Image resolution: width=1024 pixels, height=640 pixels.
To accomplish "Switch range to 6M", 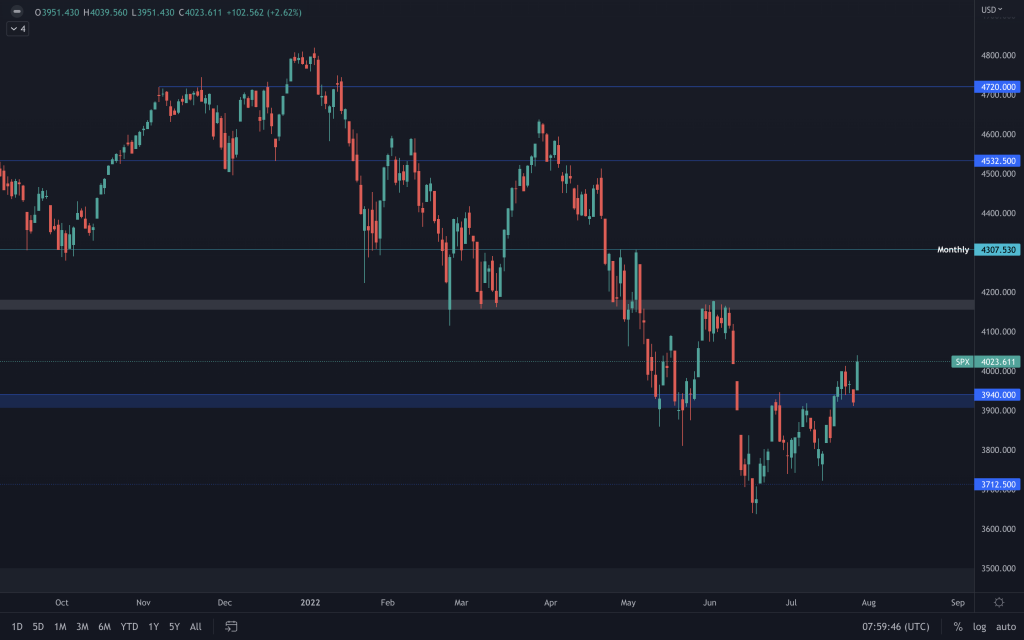I will click(104, 627).
